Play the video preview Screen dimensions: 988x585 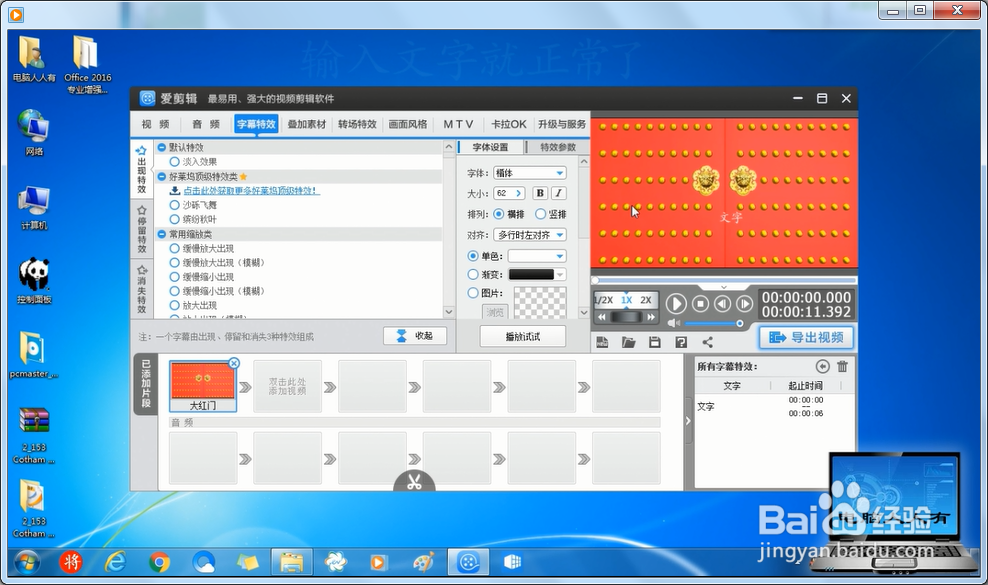pyautogui.click(x=675, y=304)
